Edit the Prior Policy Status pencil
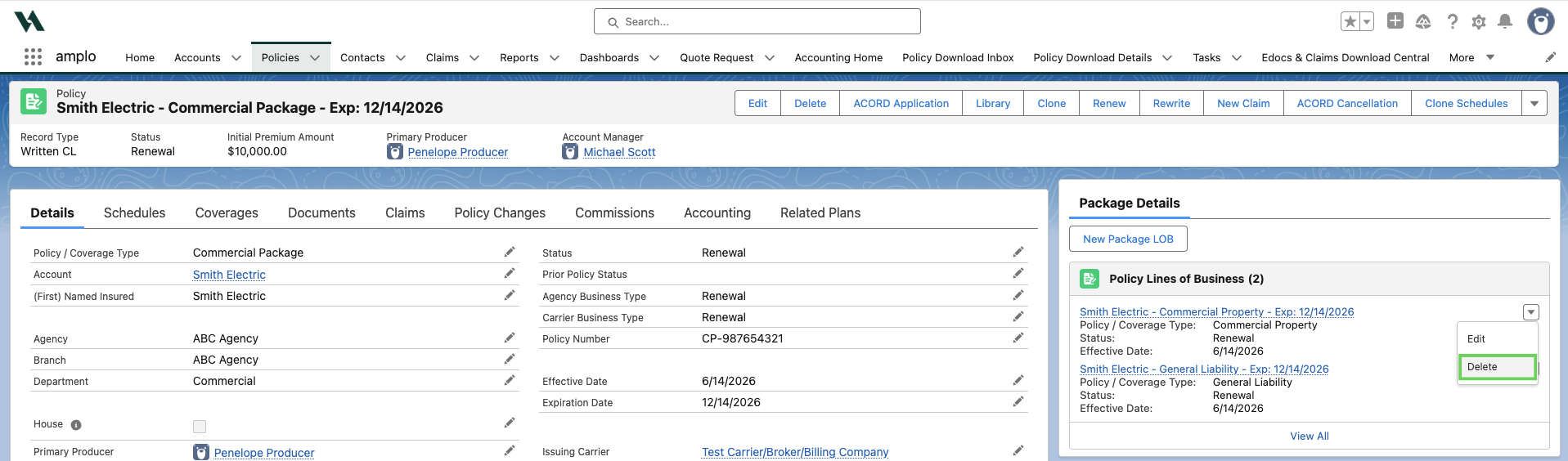This screenshot has width=1568, height=461. pyautogui.click(x=1018, y=273)
